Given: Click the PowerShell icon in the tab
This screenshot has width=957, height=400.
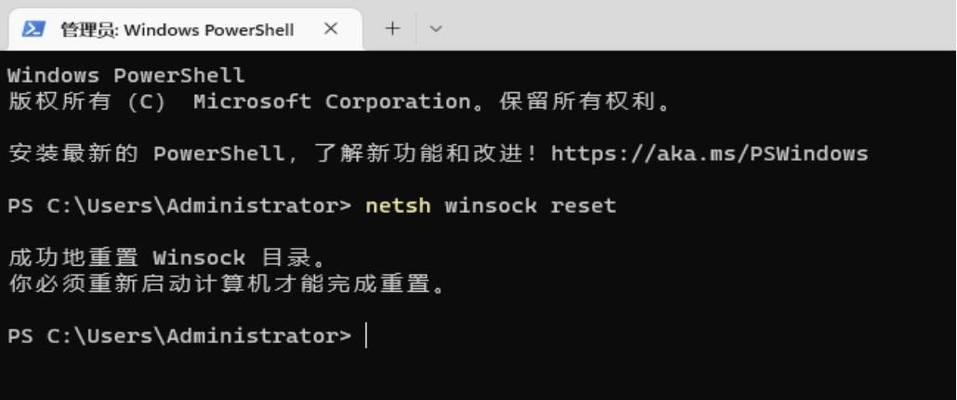Looking at the screenshot, I should pos(33,29).
